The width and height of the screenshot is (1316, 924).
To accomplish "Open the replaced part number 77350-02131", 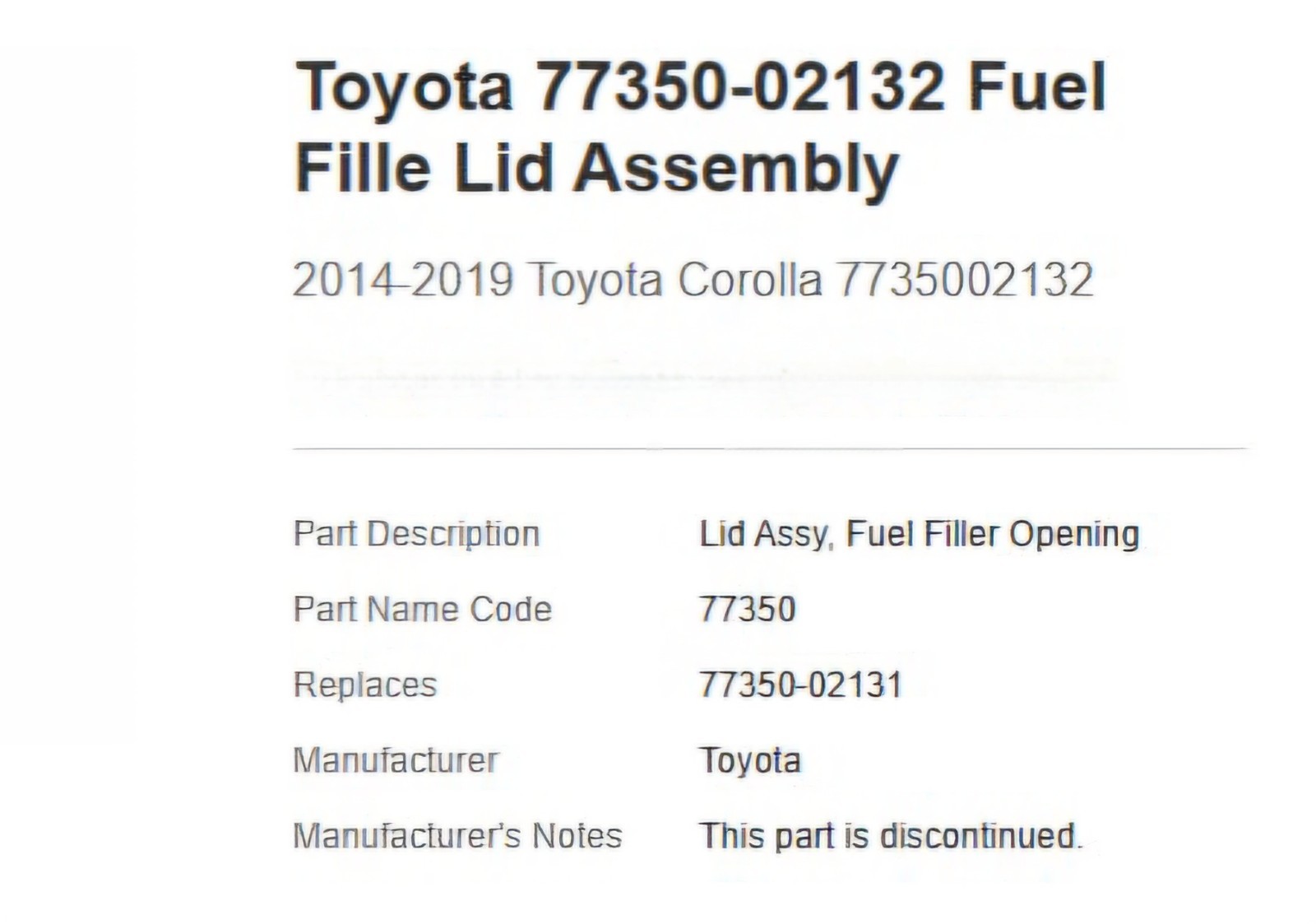I will 800,685.
